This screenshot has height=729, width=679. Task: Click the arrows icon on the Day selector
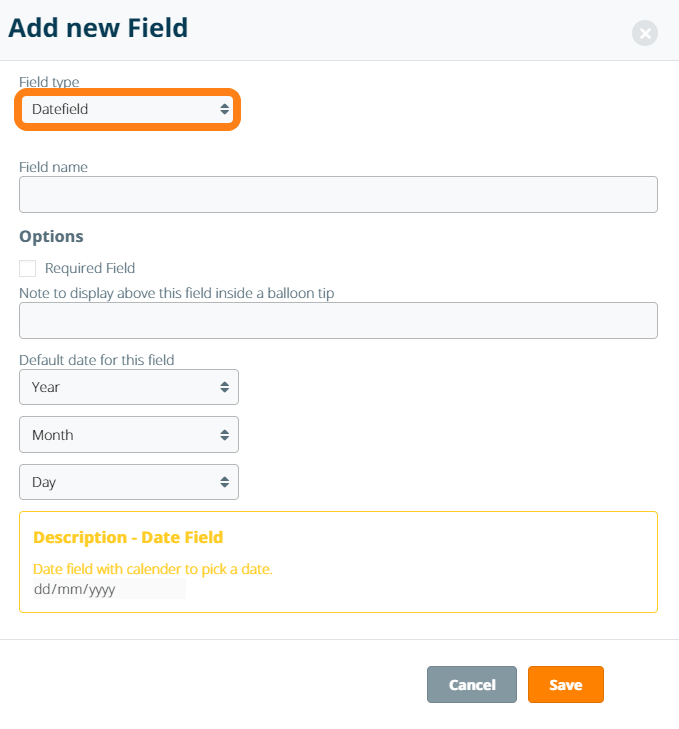pos(225,482)
